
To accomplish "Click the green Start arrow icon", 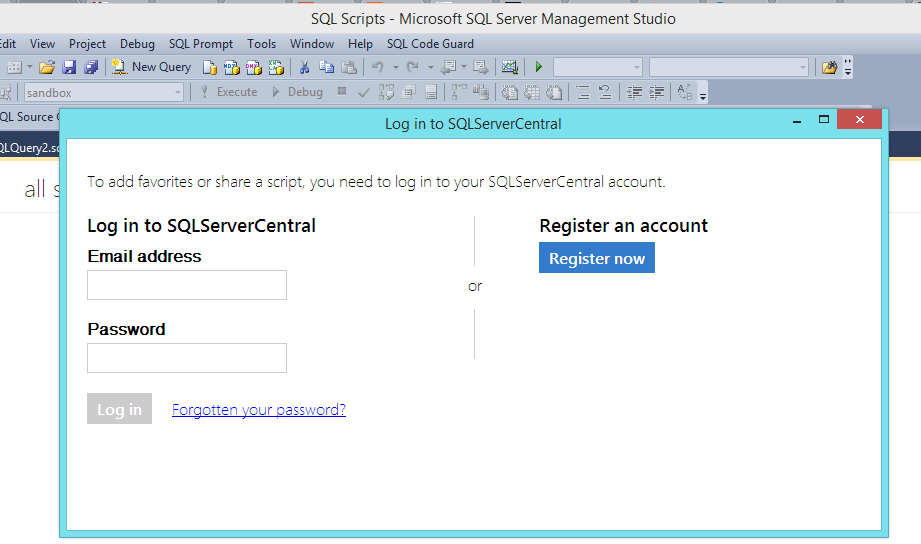I will (x=538, y=67).
